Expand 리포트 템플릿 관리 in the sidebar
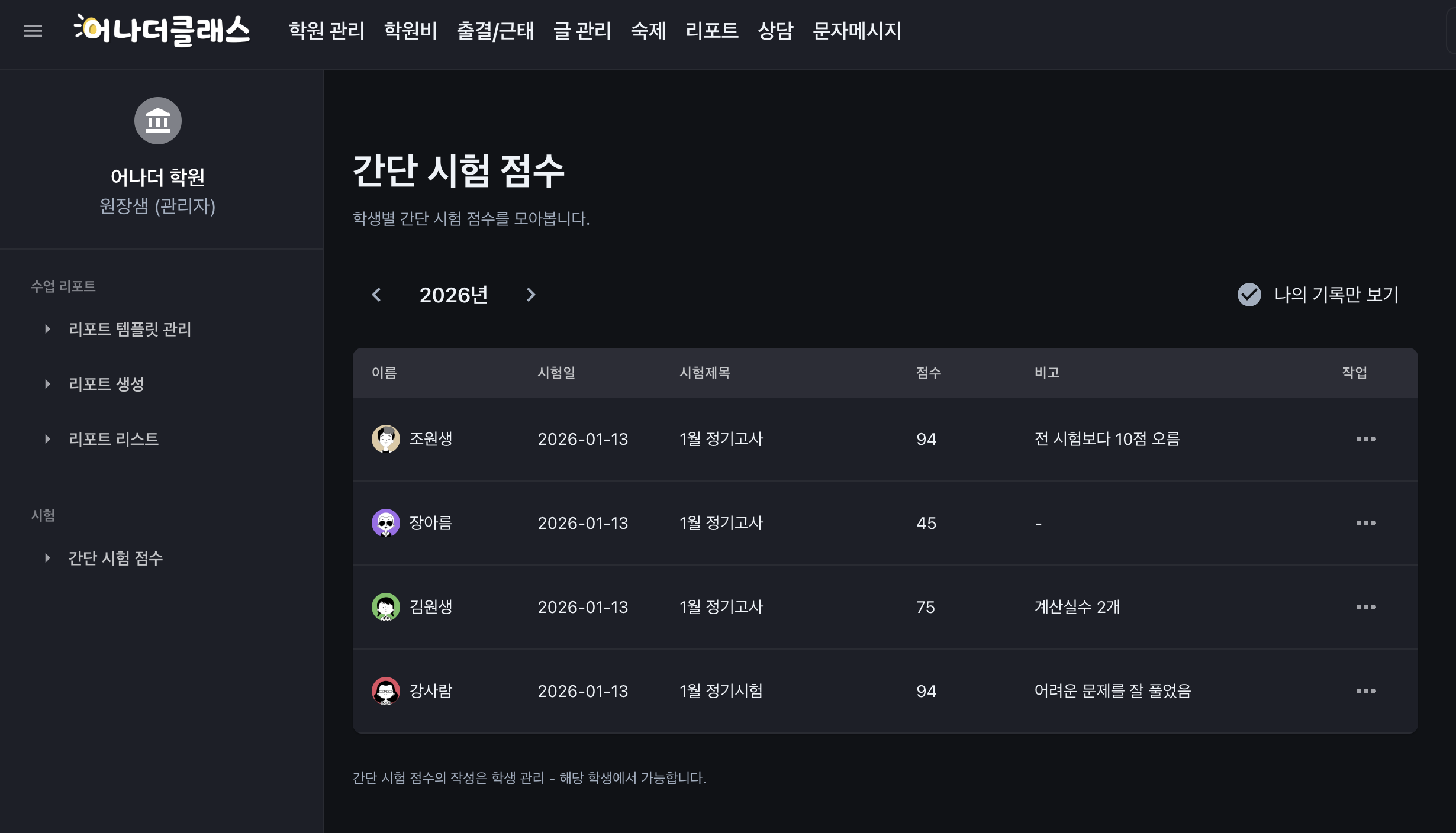The height and width of the screenshot is (833, 1456). (130, 329)
